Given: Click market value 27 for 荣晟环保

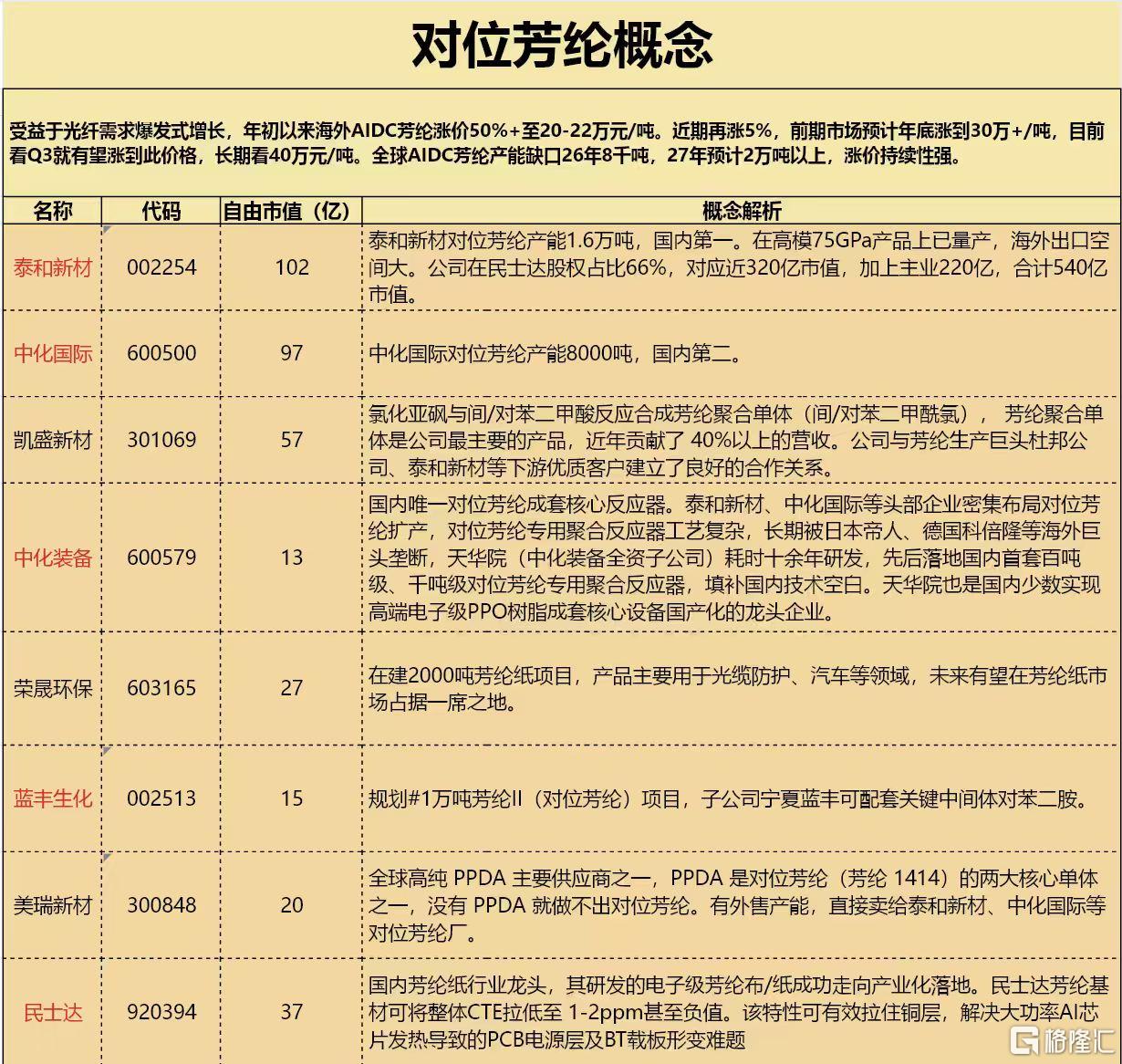Looking at the screenshot, I should (292, 688).
